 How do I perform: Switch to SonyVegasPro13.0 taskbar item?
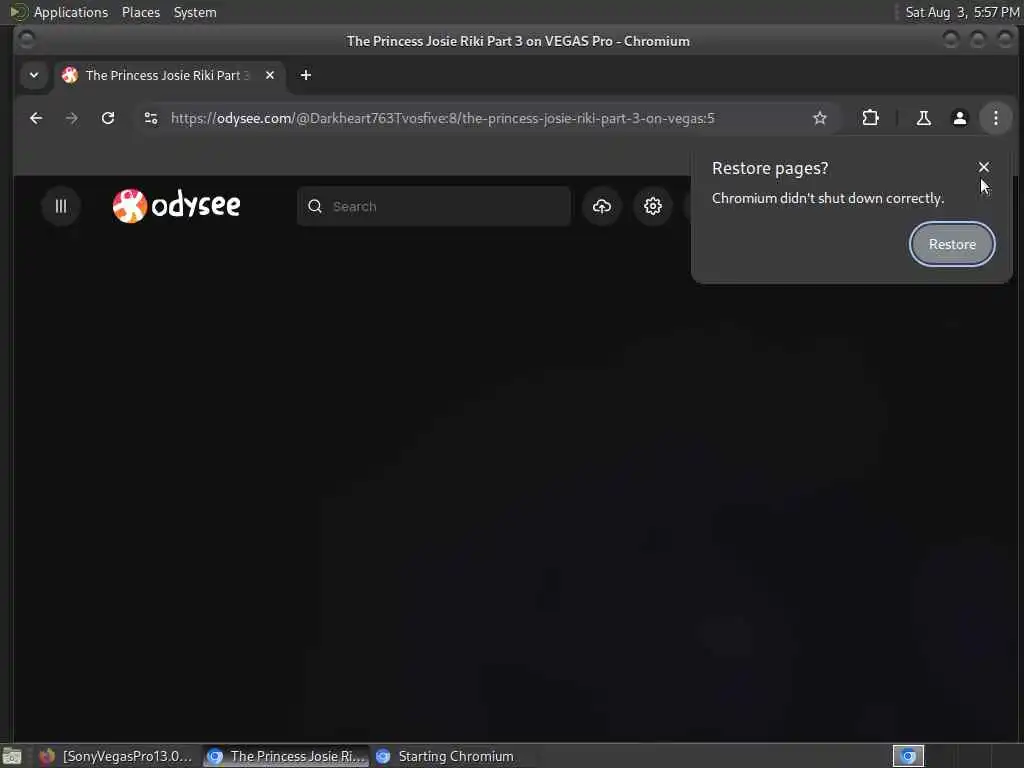tap(116, 756)
